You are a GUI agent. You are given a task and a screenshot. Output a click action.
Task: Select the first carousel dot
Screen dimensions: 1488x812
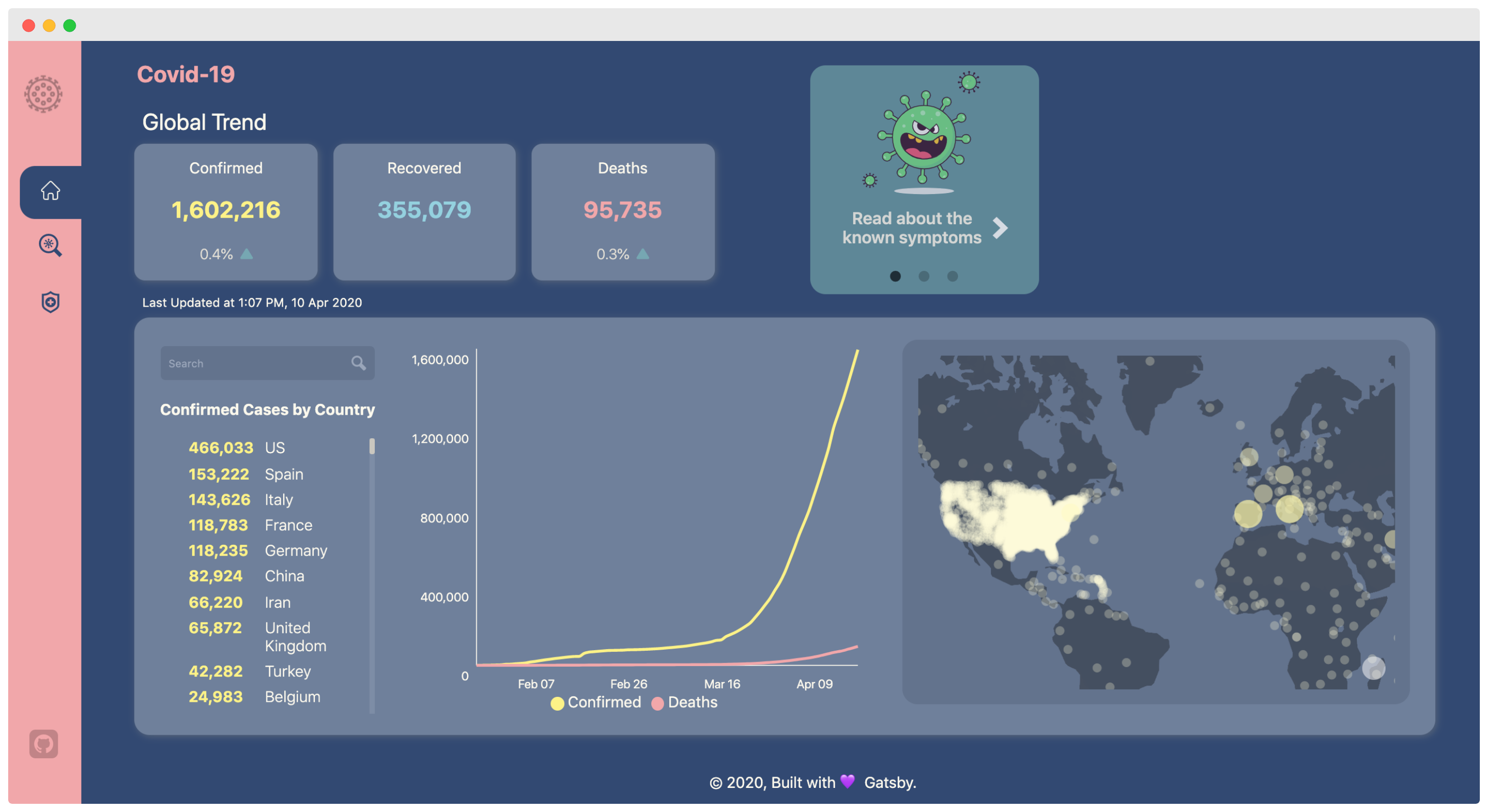pyautogui.click(x=896, y=276)
